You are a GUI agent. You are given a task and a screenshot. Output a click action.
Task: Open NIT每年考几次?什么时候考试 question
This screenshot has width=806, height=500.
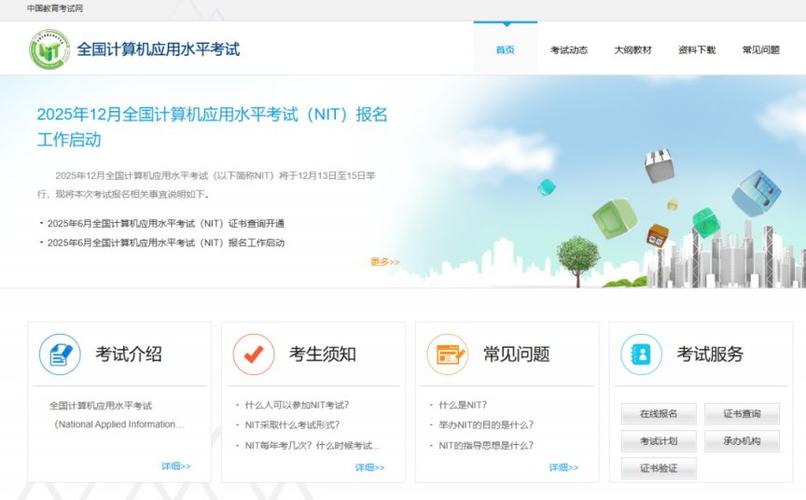coord(312,446)
